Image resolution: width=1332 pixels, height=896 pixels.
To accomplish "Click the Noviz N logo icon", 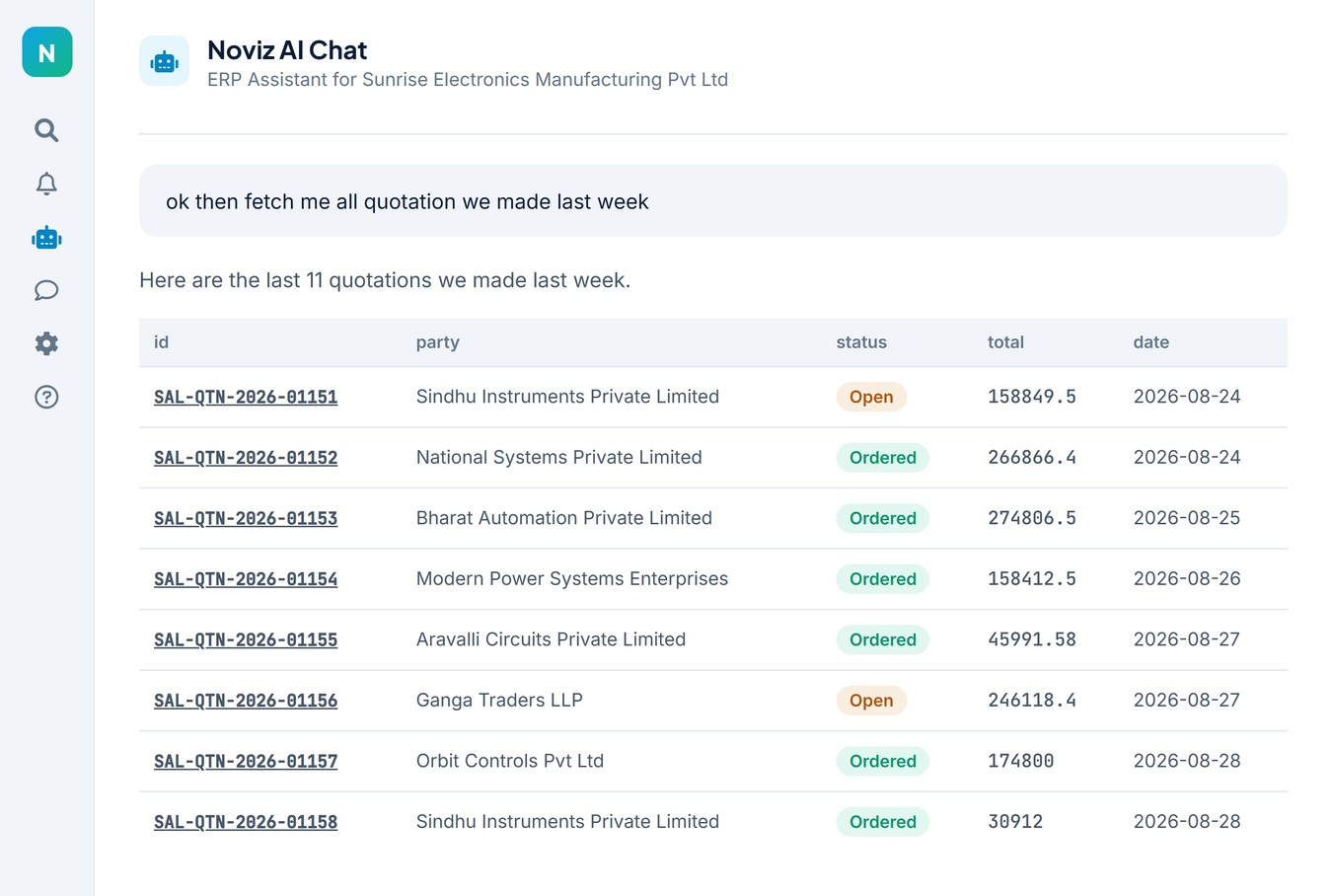I will click(47, 52).
